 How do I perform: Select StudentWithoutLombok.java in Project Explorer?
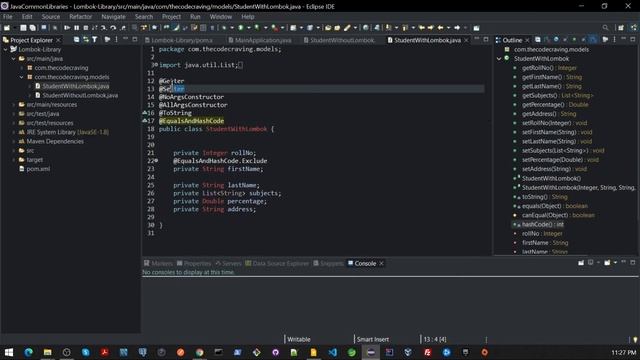[80, 96]
